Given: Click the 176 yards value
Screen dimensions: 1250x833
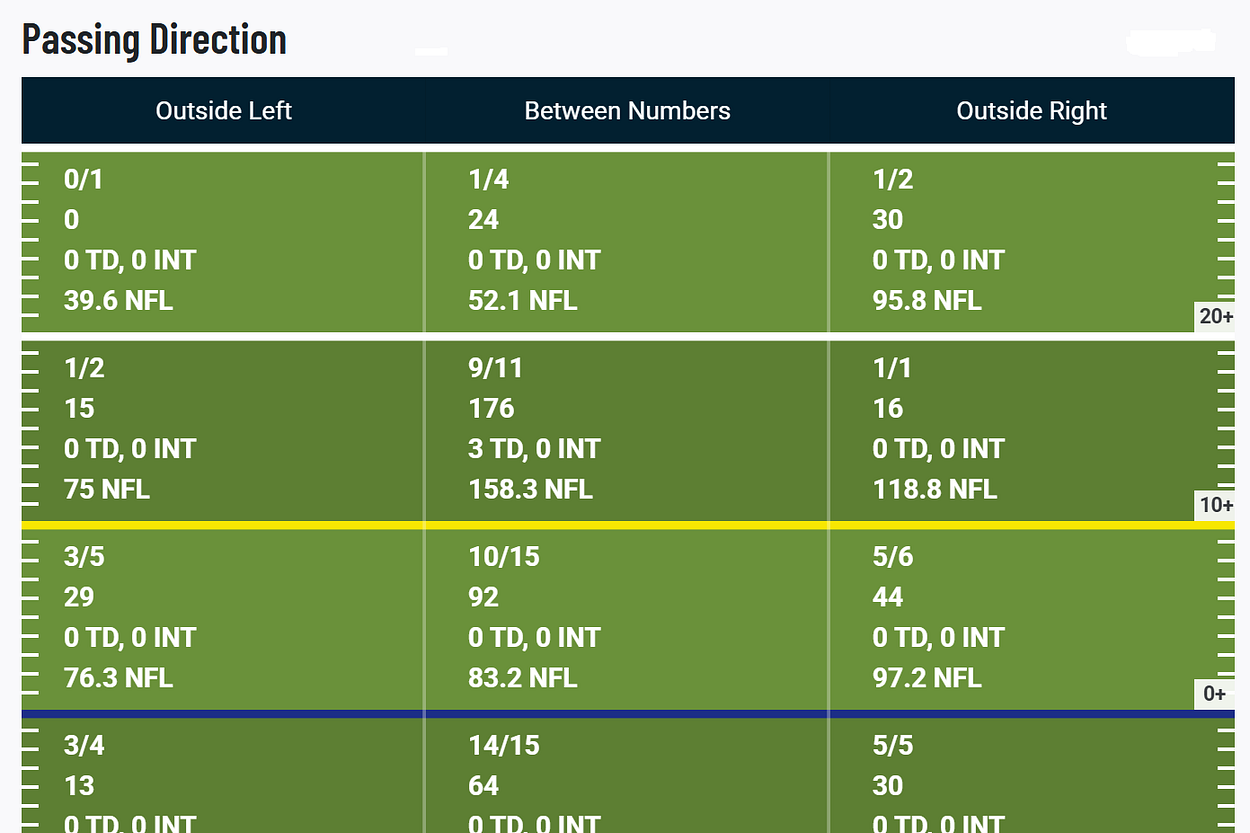Looking at the screenshot, I should (491, 408).
